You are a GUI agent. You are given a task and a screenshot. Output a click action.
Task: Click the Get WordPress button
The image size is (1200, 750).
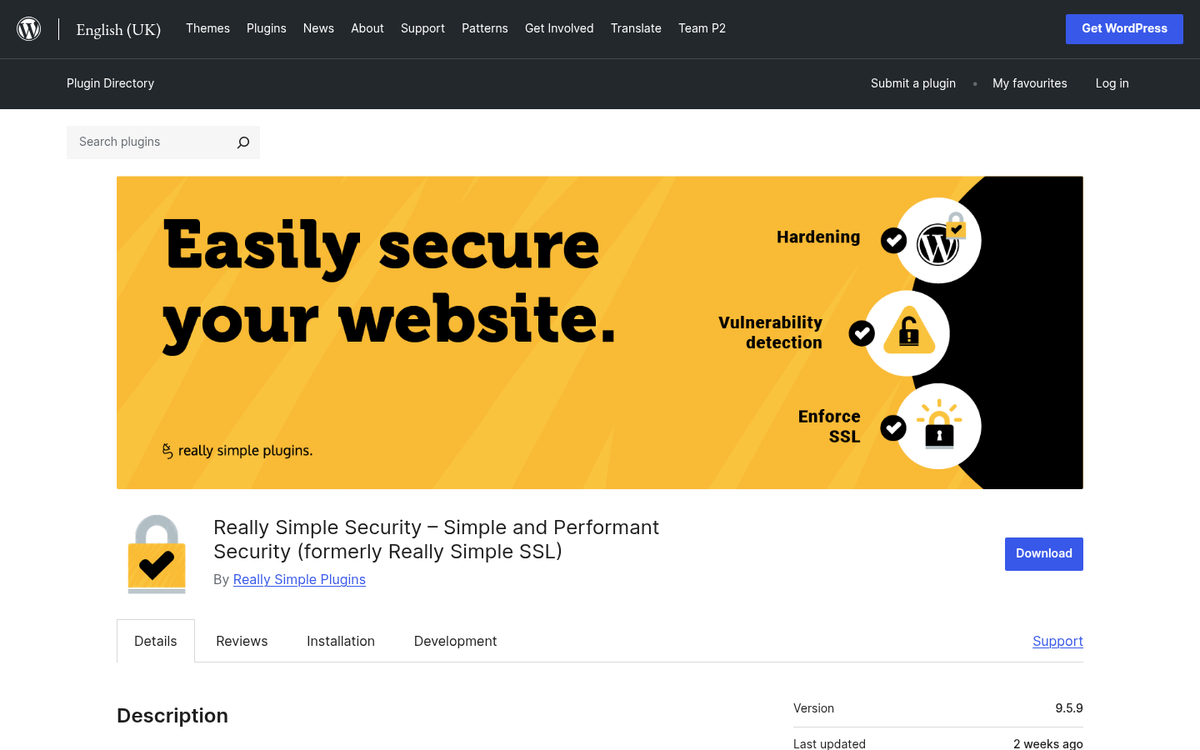point(1124,28)
